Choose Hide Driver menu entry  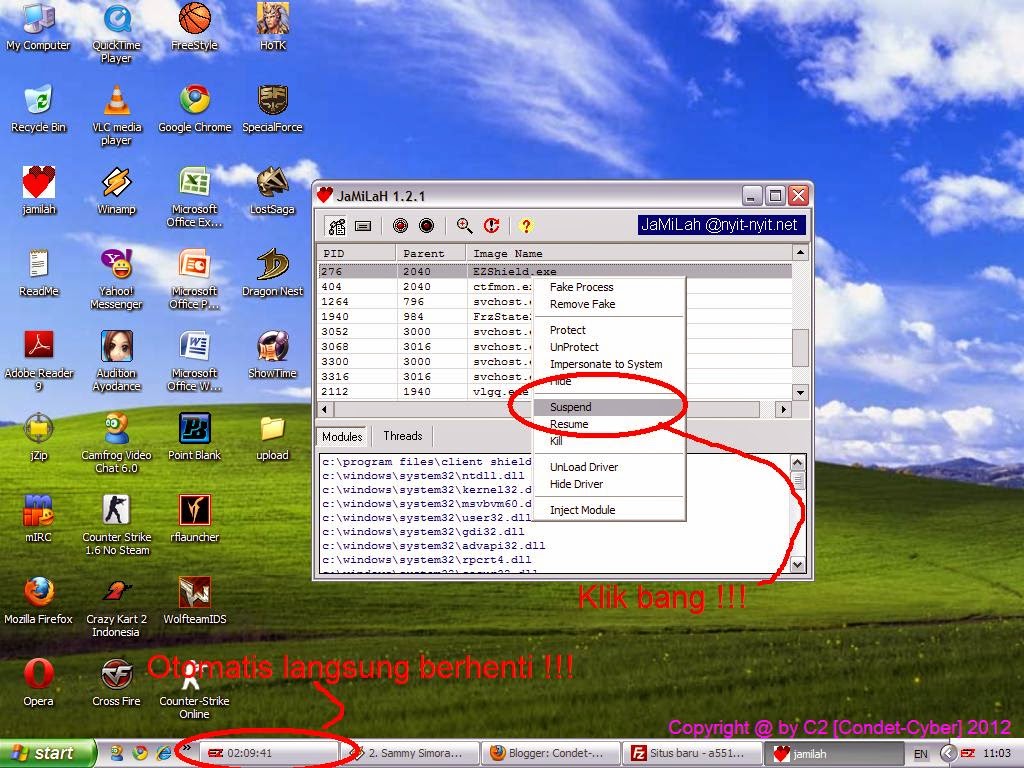(x=609, y=484)
